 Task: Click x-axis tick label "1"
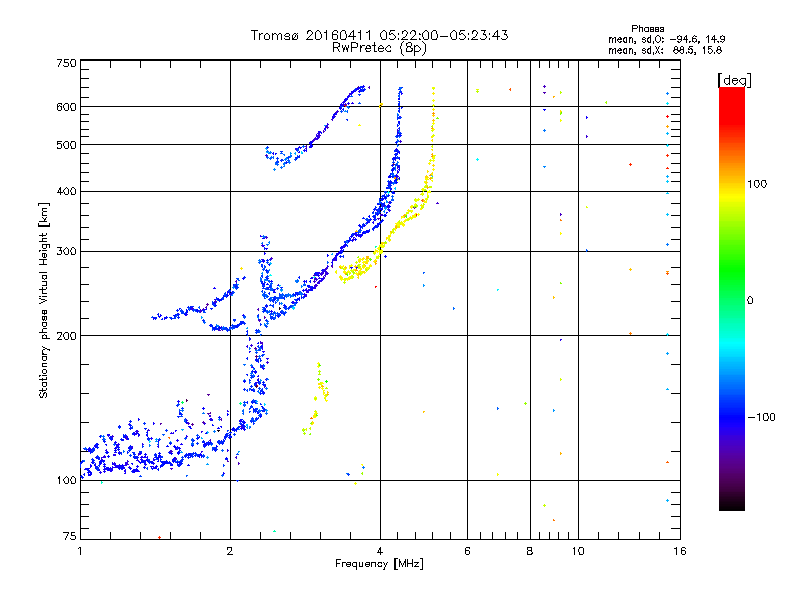coord(80,551)
